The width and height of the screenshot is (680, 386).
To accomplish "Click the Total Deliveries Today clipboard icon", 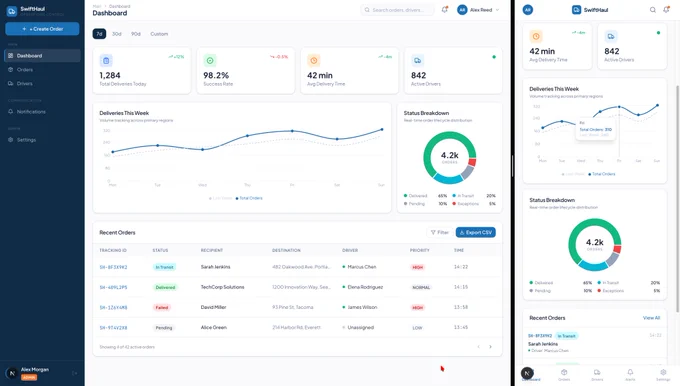I will click(x=106, y=60).
